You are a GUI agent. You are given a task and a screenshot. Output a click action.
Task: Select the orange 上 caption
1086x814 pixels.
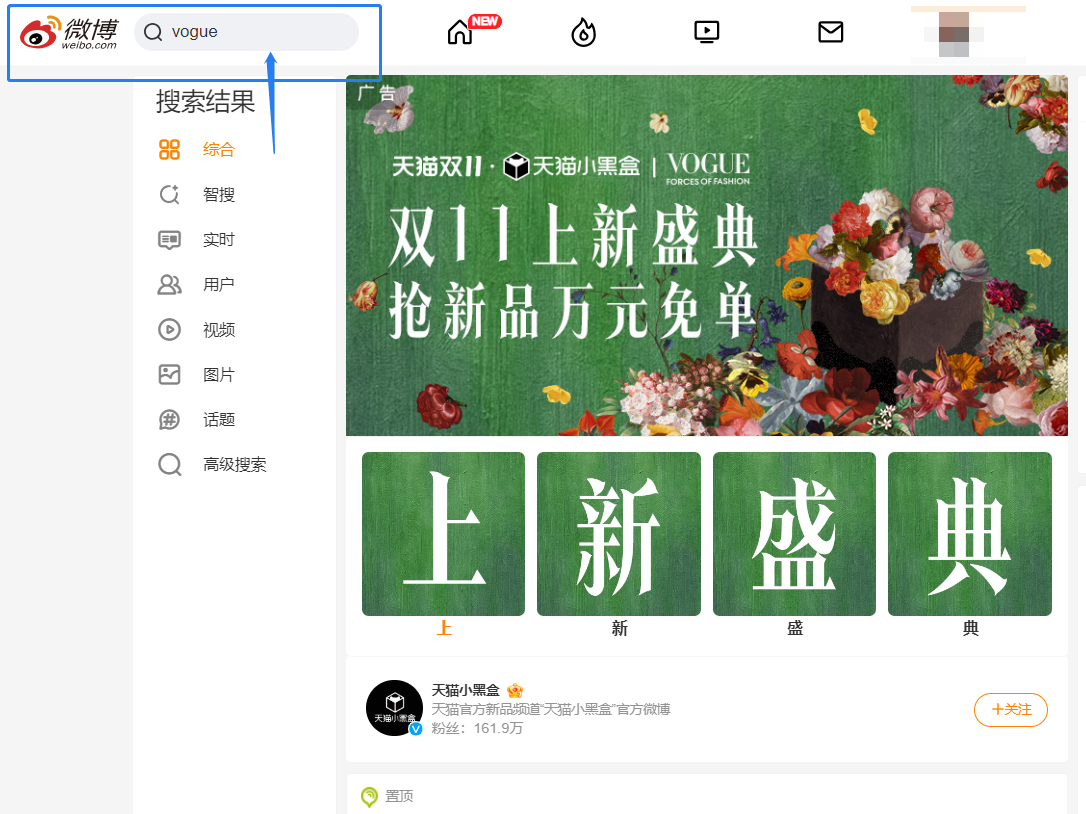pos(444,628)
